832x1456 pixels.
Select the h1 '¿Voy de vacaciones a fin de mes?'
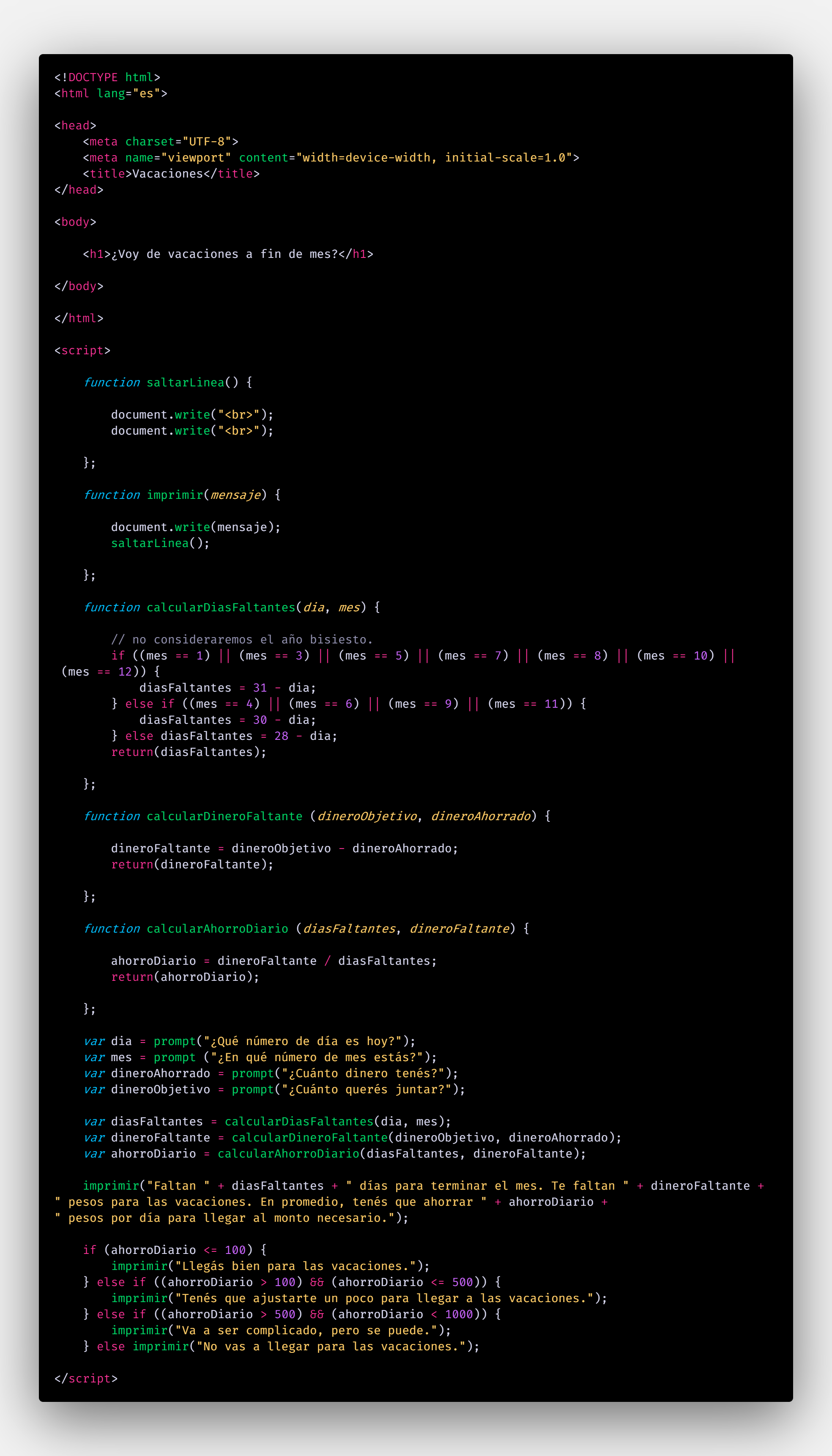(x=228, y=254)
